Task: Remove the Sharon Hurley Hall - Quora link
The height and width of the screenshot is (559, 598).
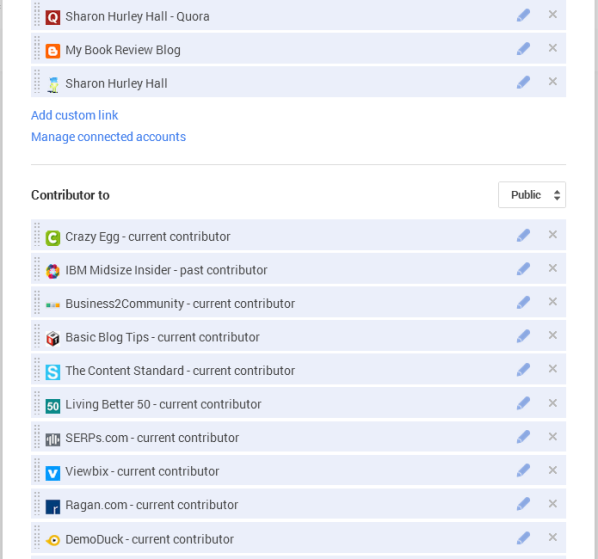Action: (553, 14)
